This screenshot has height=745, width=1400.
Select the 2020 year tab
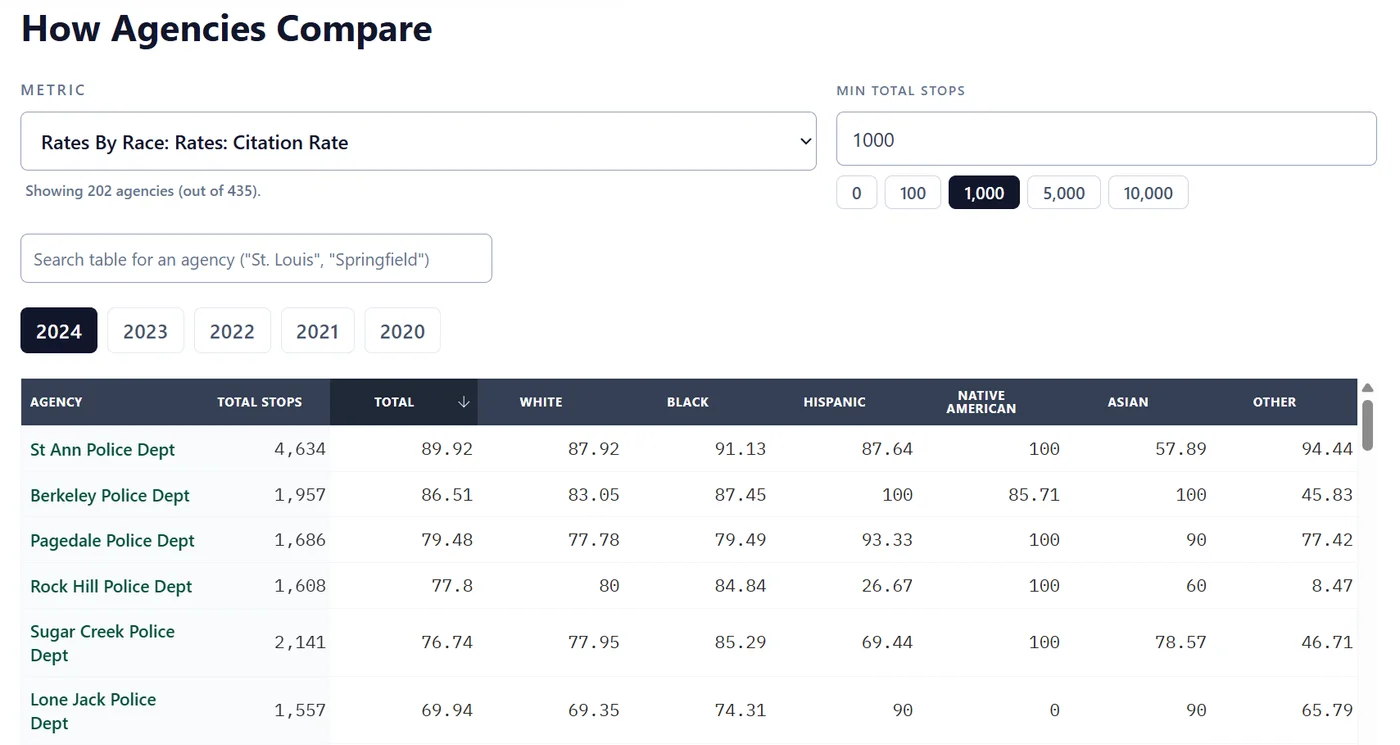[402, 331]
